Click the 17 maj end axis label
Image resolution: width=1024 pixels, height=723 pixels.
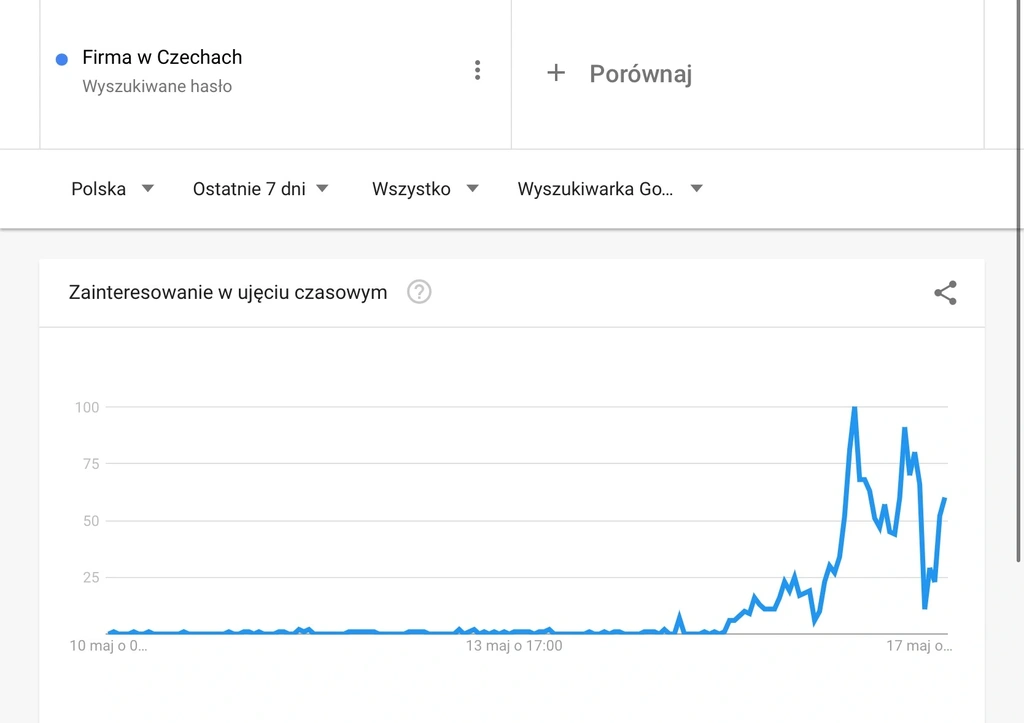click(919, 646)
